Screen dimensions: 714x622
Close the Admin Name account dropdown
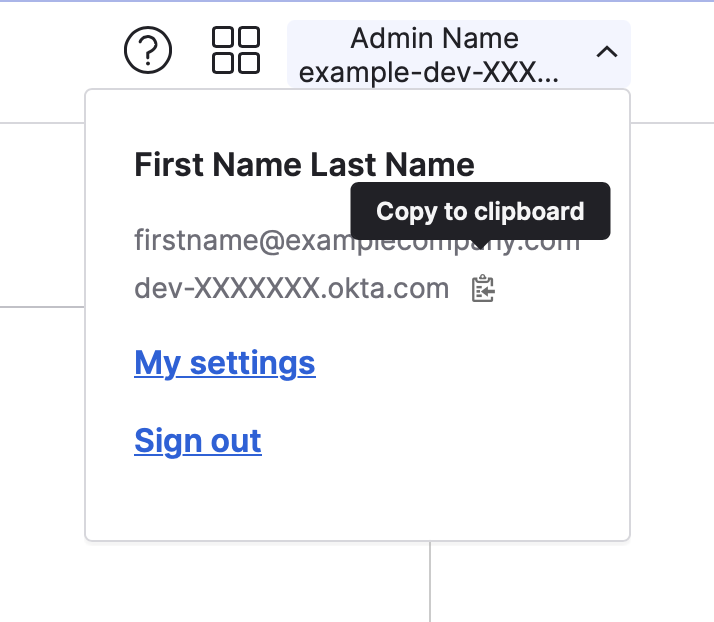point(459,54)
